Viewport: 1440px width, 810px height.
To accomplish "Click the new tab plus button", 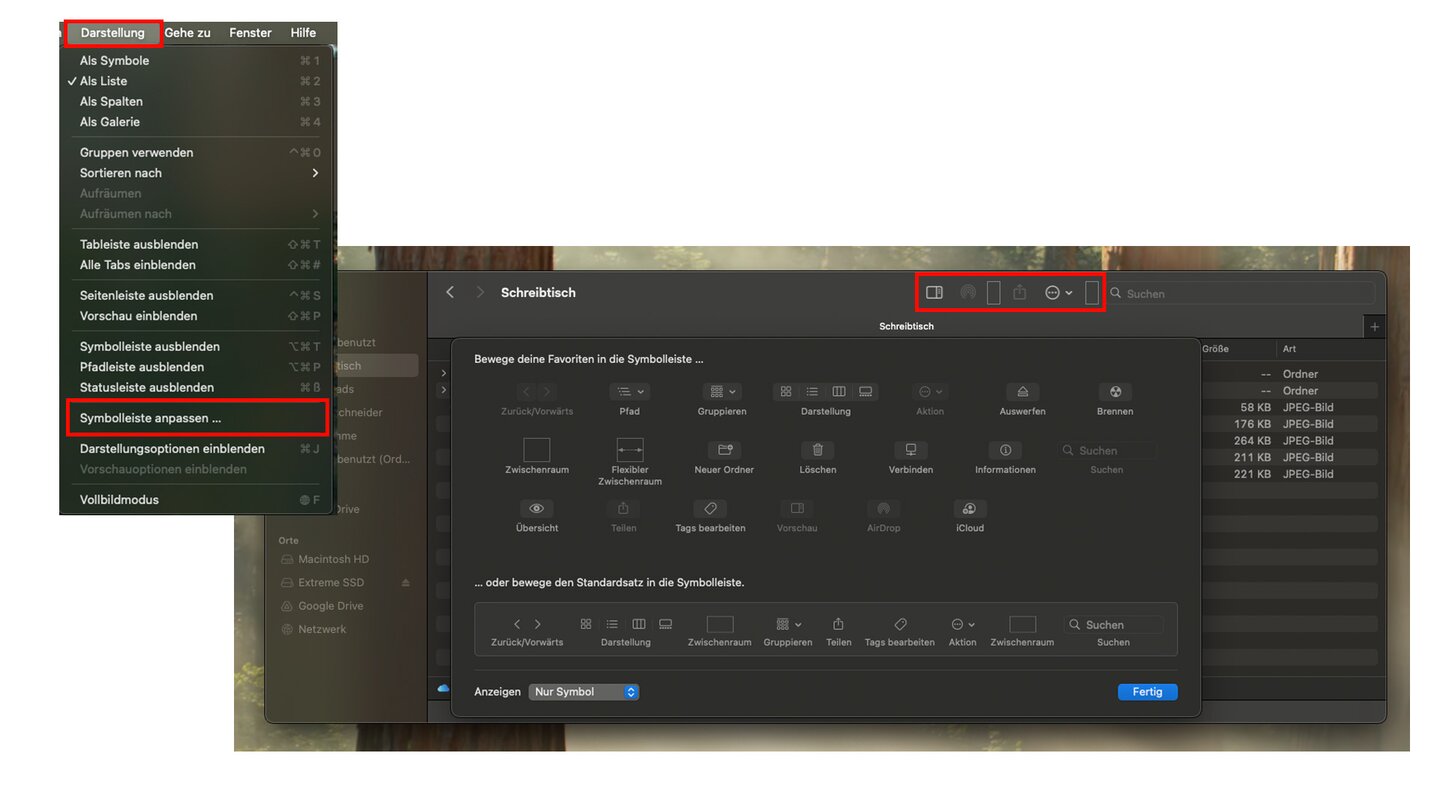I will point(1374,327).
